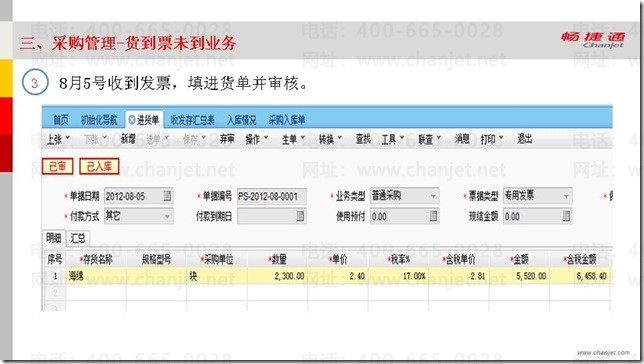Open the 票据类型 专用发票 dropdown

[x=566, y=196]
